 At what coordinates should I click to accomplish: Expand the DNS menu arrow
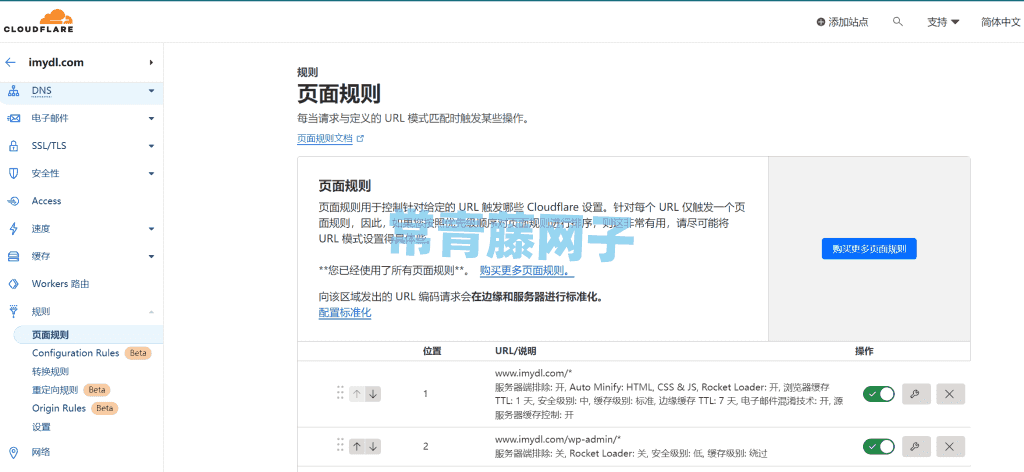[152, 91]
